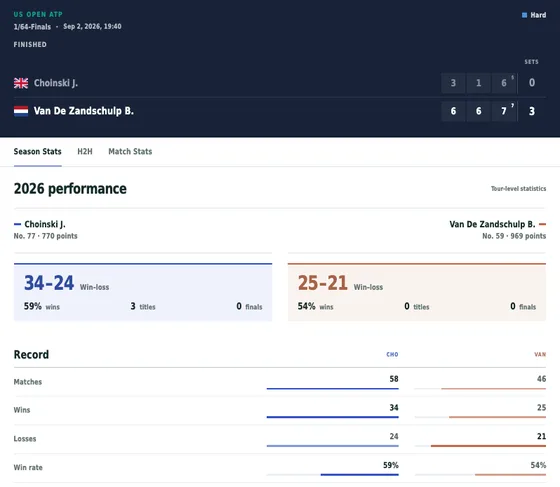Click the blue Hard surface indicator square
This screenshot has height=487, width=560.
(524, 15)
